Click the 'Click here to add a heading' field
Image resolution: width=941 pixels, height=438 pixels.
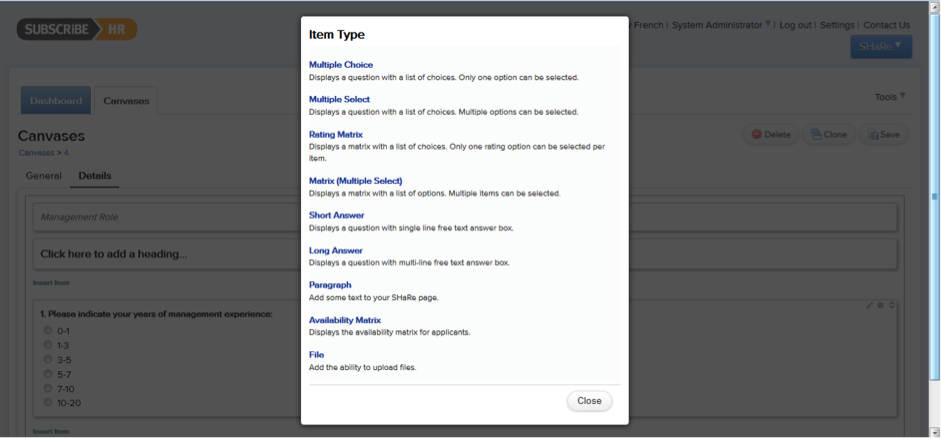tap(114, 254)
